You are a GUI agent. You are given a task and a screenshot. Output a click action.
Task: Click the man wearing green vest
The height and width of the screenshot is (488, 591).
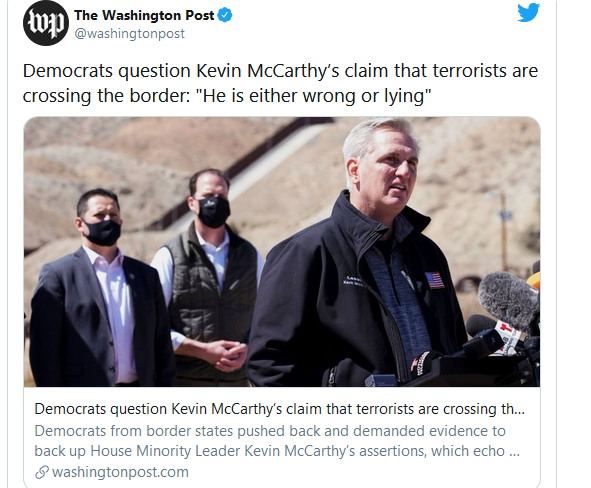208,277
